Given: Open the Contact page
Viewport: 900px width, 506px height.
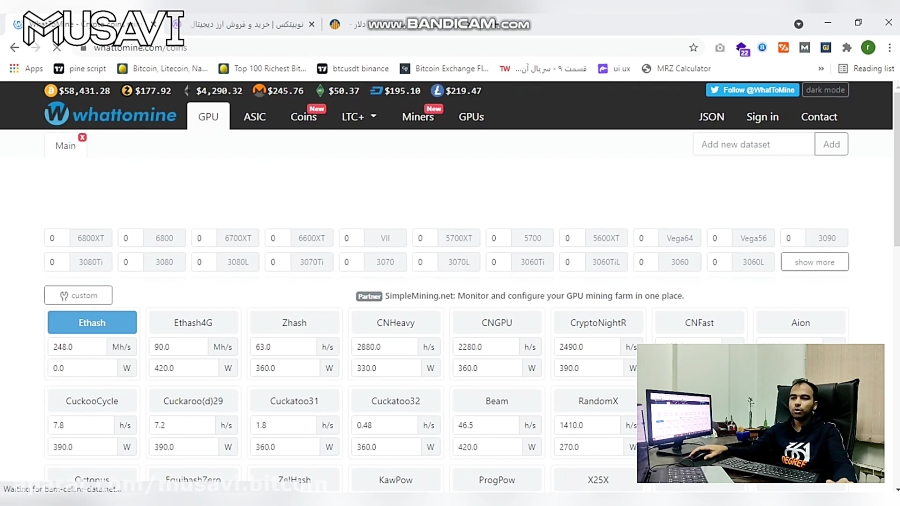Looking at the screenshot, I should 818,116.
